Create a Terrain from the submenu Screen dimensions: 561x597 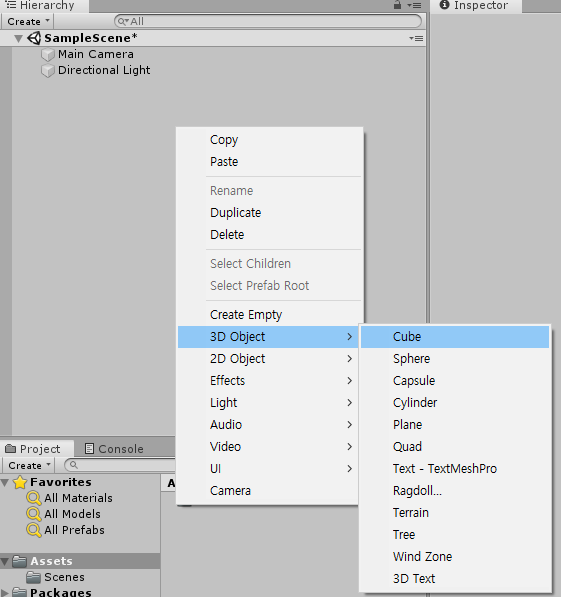tap(455, 513)
